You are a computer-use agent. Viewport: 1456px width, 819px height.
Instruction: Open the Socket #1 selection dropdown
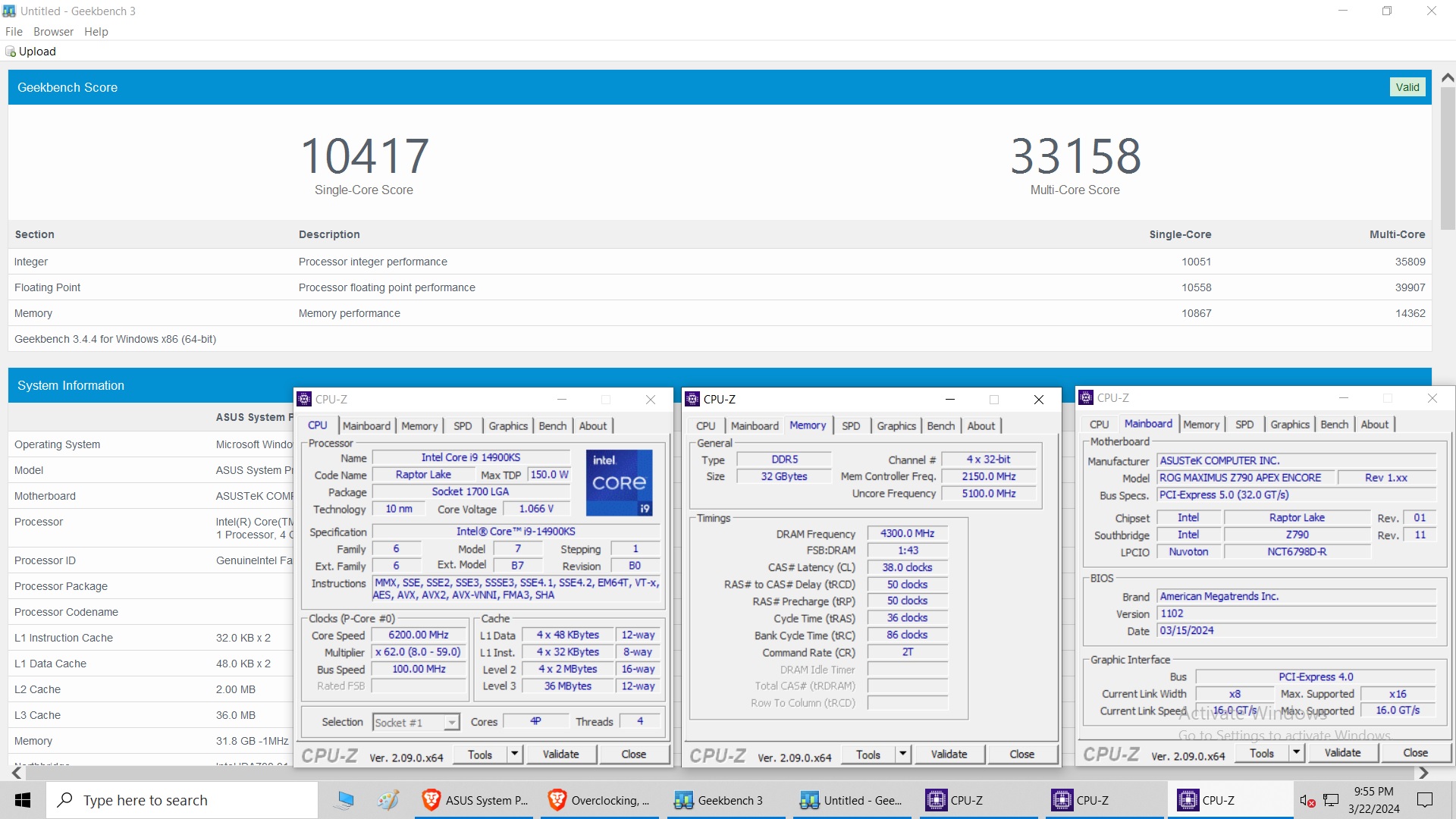[x=416, y=723]
